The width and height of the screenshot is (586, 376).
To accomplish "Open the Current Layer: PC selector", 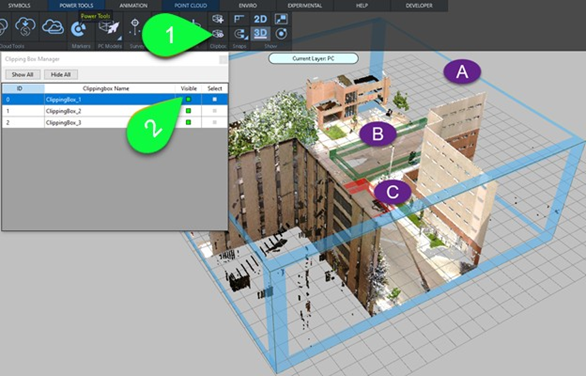I will [313, 59].
